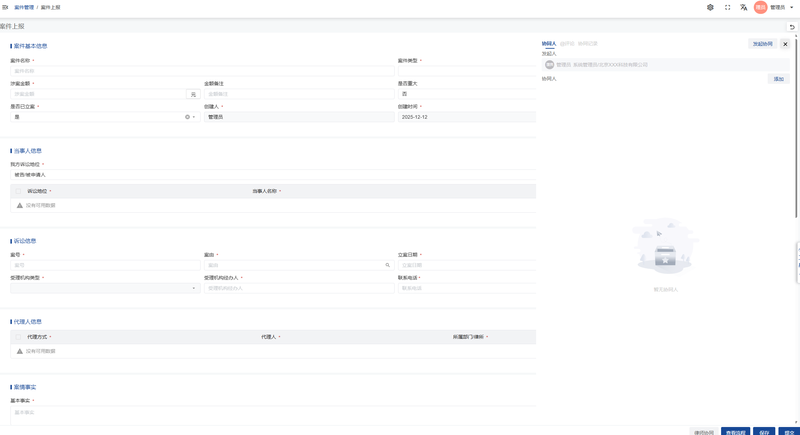This screenshot has width=800, height=435.
Task: Click the 元 currency unit addon
Action: click(x=193, y=94)
